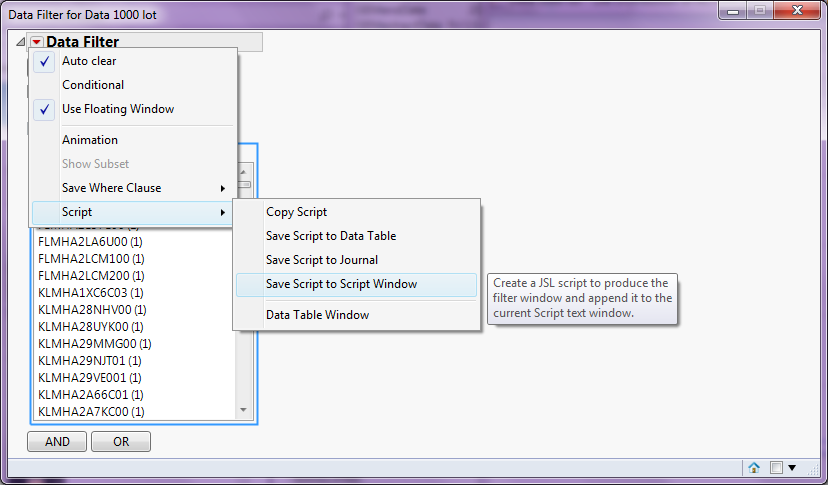Select list row KLMHA28NHV00 (1)
The width and height of the screenshot is (828, 485).
point(135,310)
